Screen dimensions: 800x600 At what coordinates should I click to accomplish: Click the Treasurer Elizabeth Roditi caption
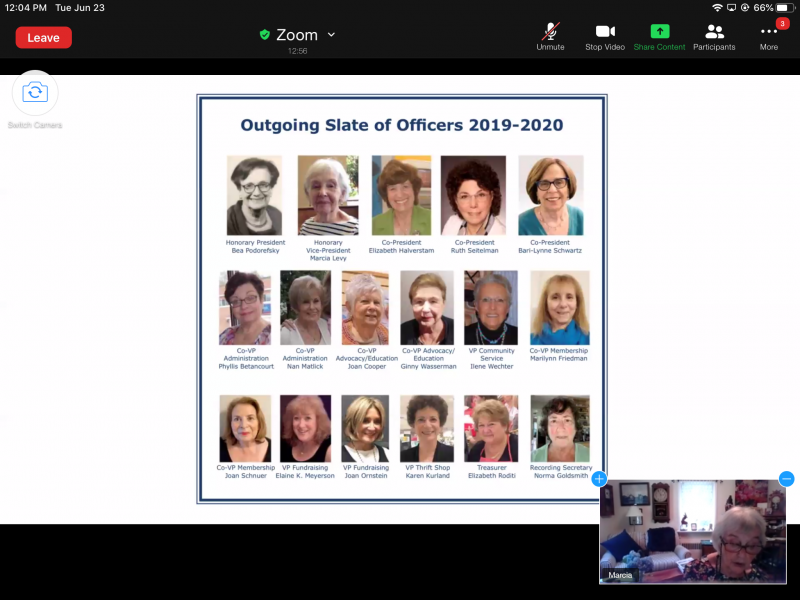492,471
